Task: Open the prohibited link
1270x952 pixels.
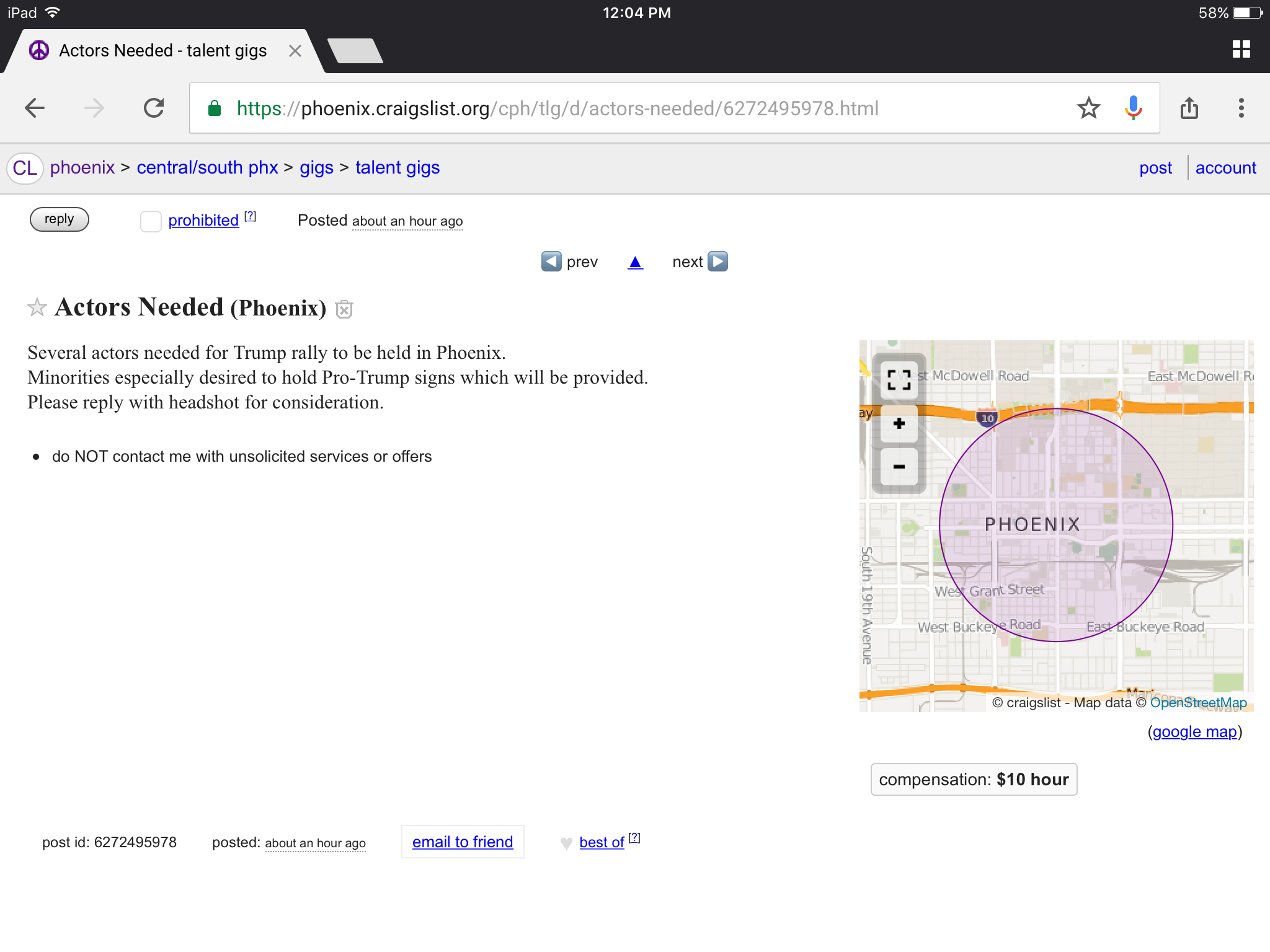Action: [x=203, y=221]
